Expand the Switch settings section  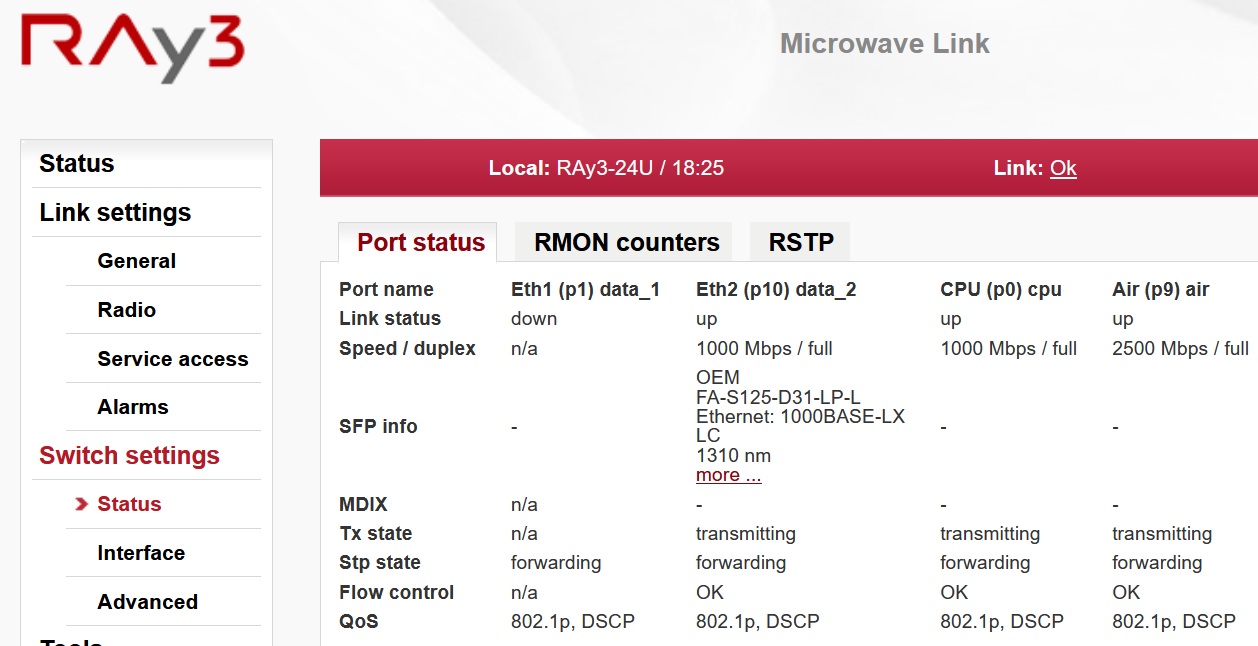(x=129, y=455)
